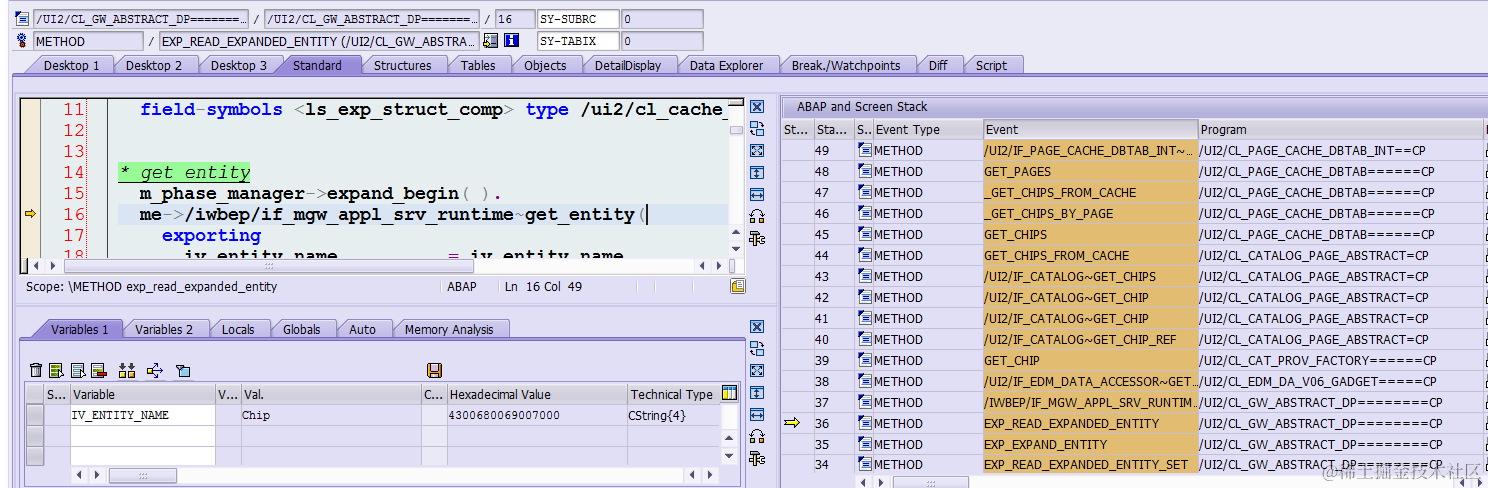Switch to Locals tab
This screenshot has height=488, width=1488.
(x=238, y=329)
